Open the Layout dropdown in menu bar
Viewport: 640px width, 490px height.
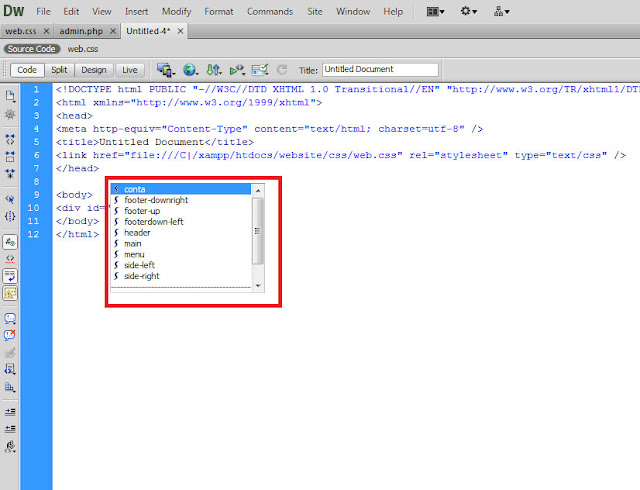[x=435, y=11]
